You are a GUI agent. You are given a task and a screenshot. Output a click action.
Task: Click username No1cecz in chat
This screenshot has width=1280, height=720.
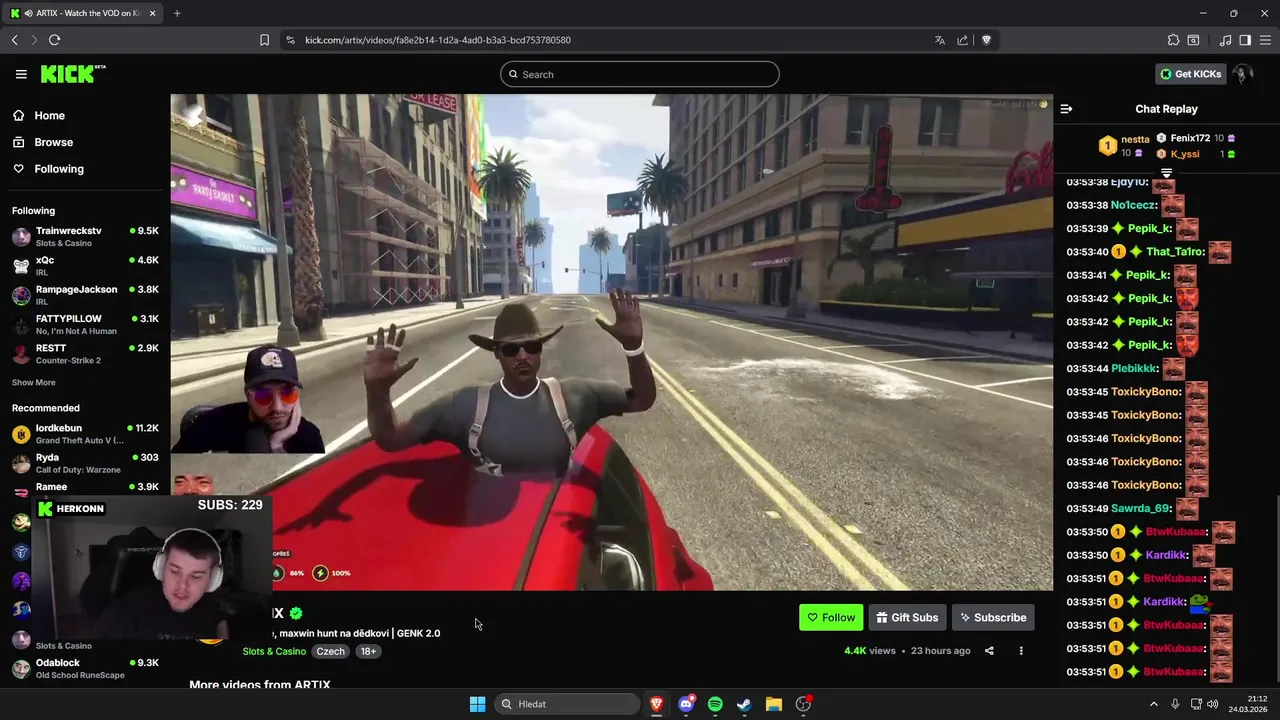(1133, 205)
